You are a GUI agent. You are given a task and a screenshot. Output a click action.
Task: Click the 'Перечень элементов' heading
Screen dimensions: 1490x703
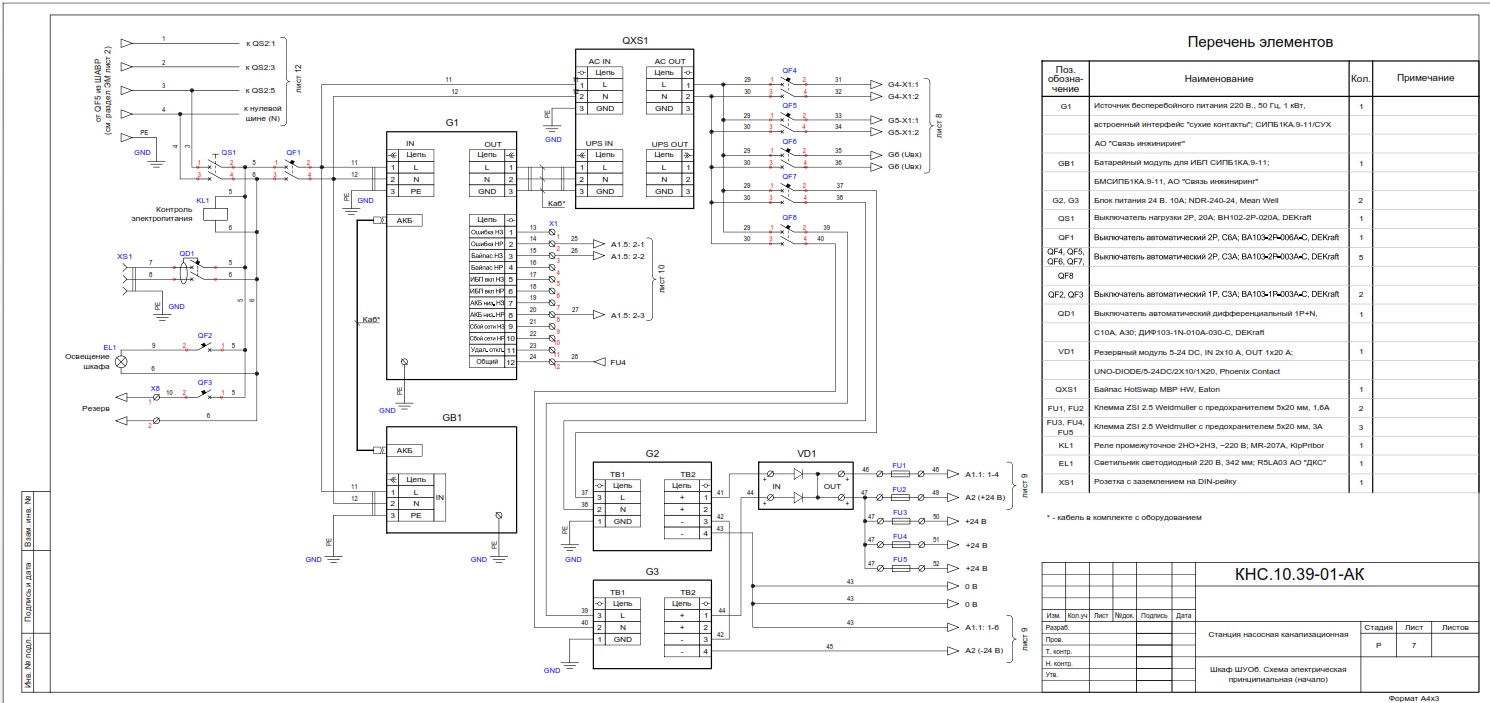pos(1260,42)
